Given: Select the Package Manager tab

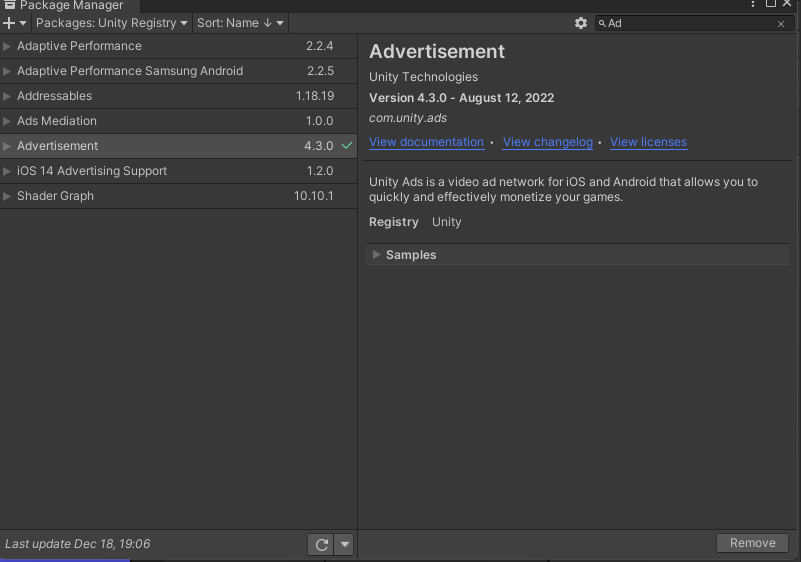Looking at the screenshot, I should tap(70, 6).
